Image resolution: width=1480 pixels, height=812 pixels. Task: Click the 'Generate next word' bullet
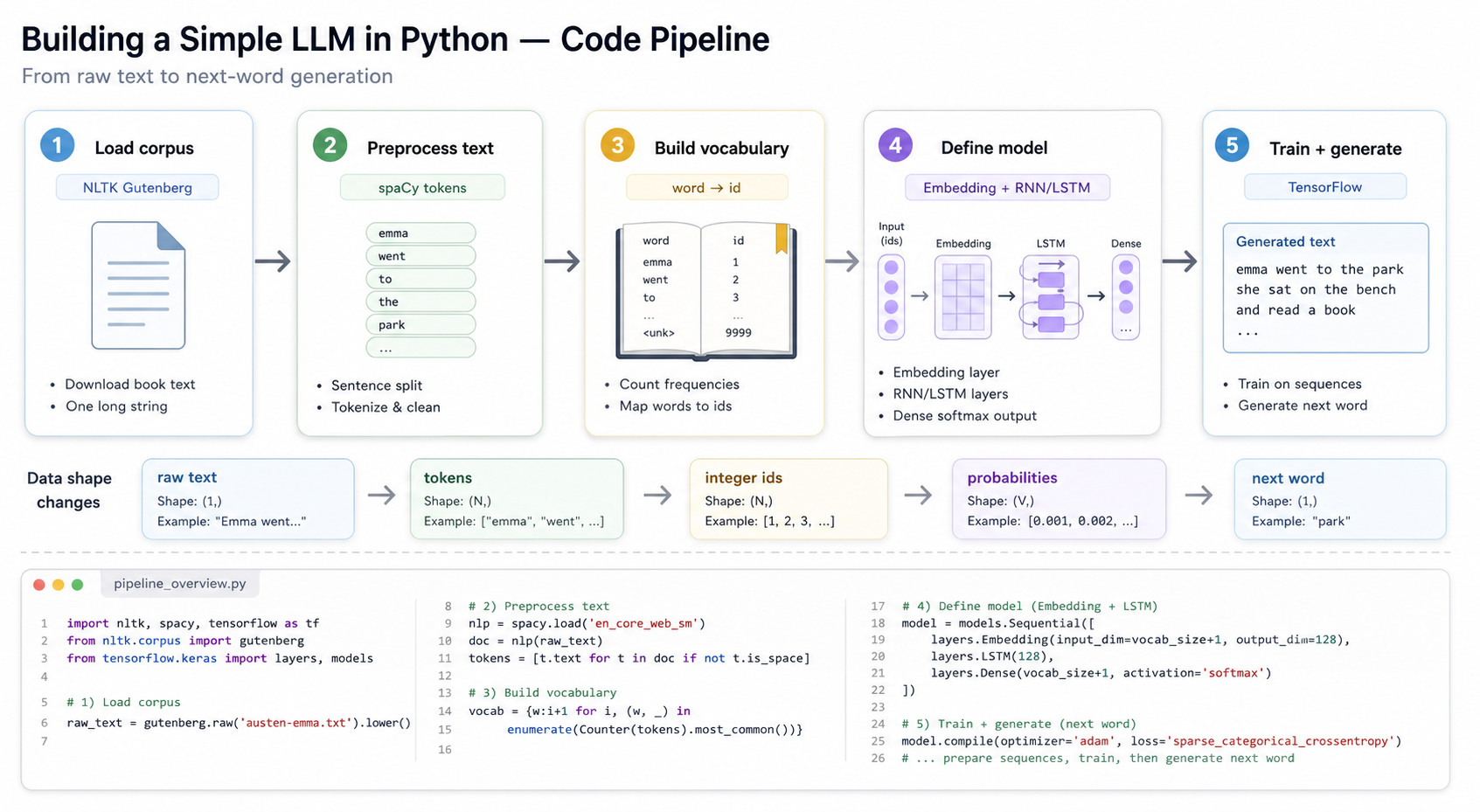click(x=1303, y=405)
